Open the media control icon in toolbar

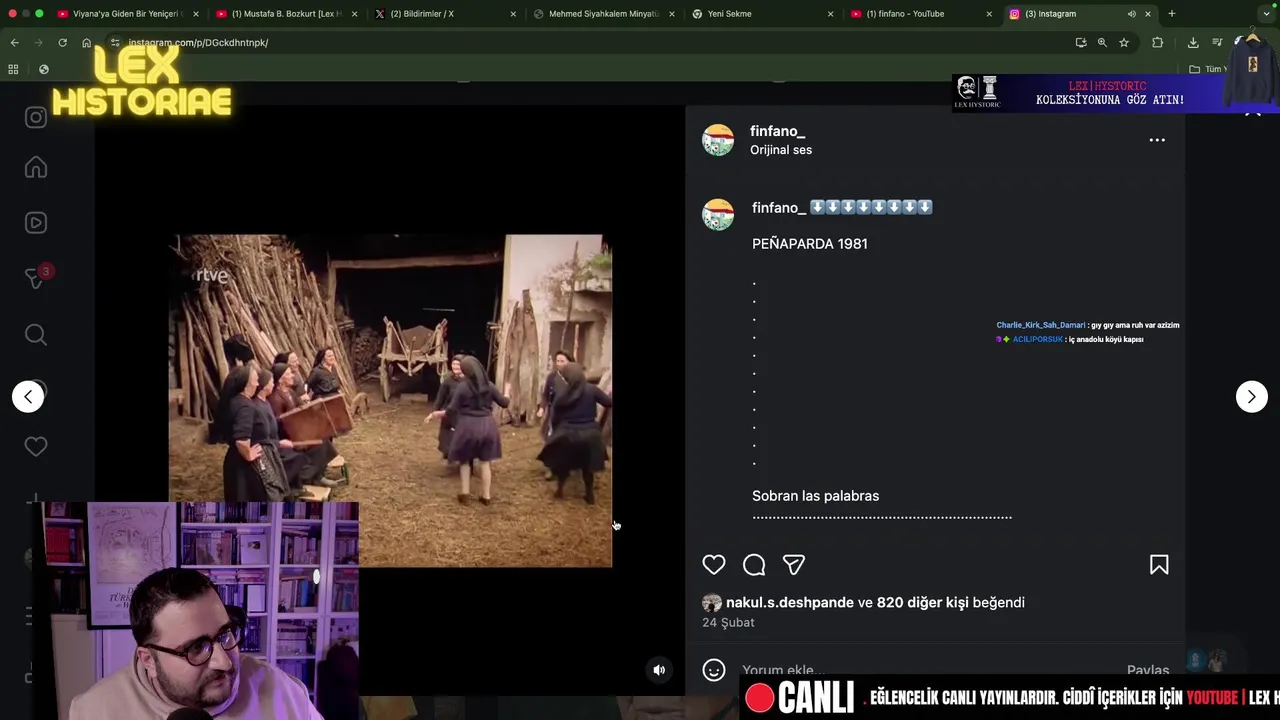point(1217,43)
